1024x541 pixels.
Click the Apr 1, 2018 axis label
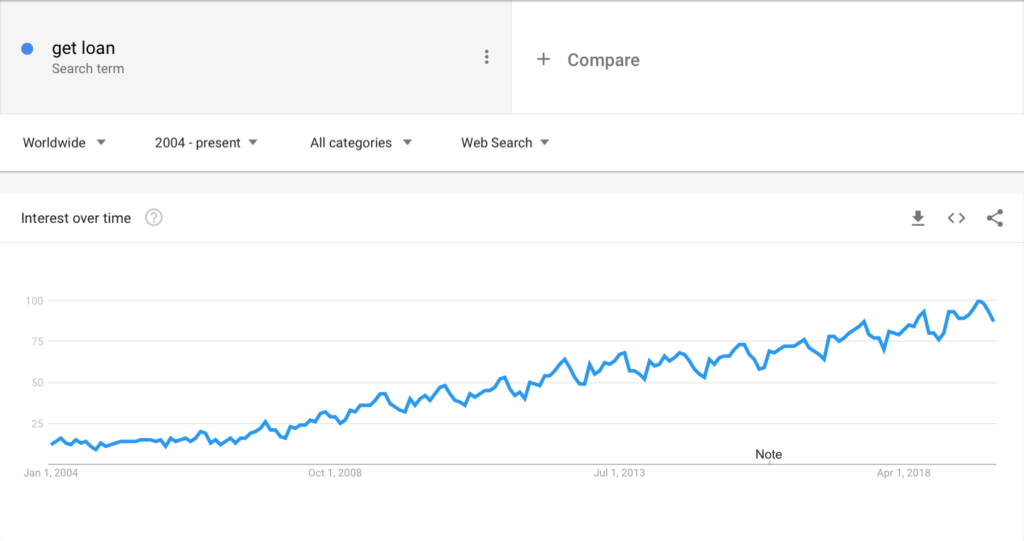[903, 472]
